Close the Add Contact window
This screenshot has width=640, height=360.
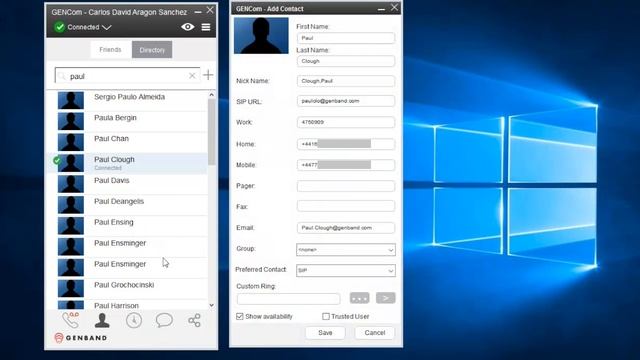[x=394, y=7]
